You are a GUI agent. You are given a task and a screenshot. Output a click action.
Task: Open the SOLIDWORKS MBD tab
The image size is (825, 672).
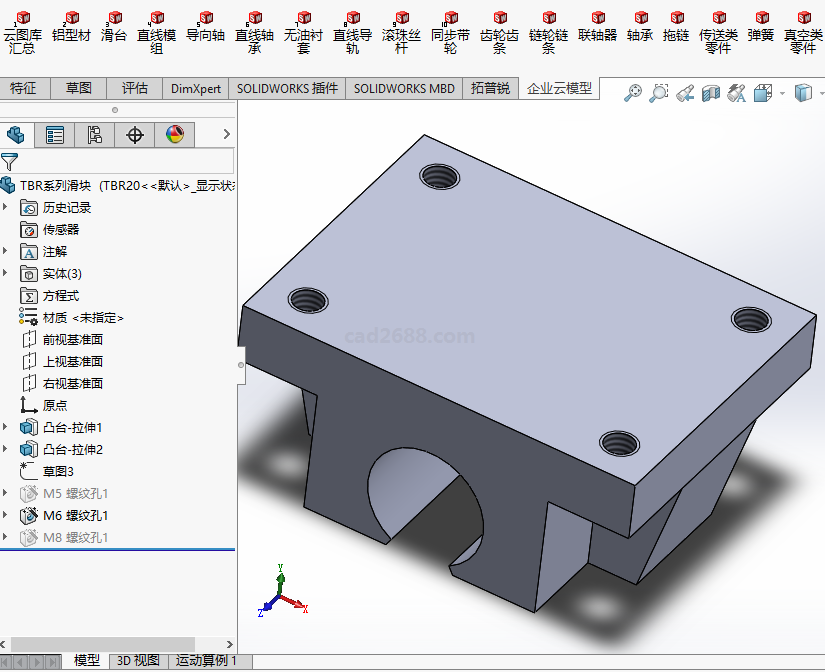click(404, 88)
